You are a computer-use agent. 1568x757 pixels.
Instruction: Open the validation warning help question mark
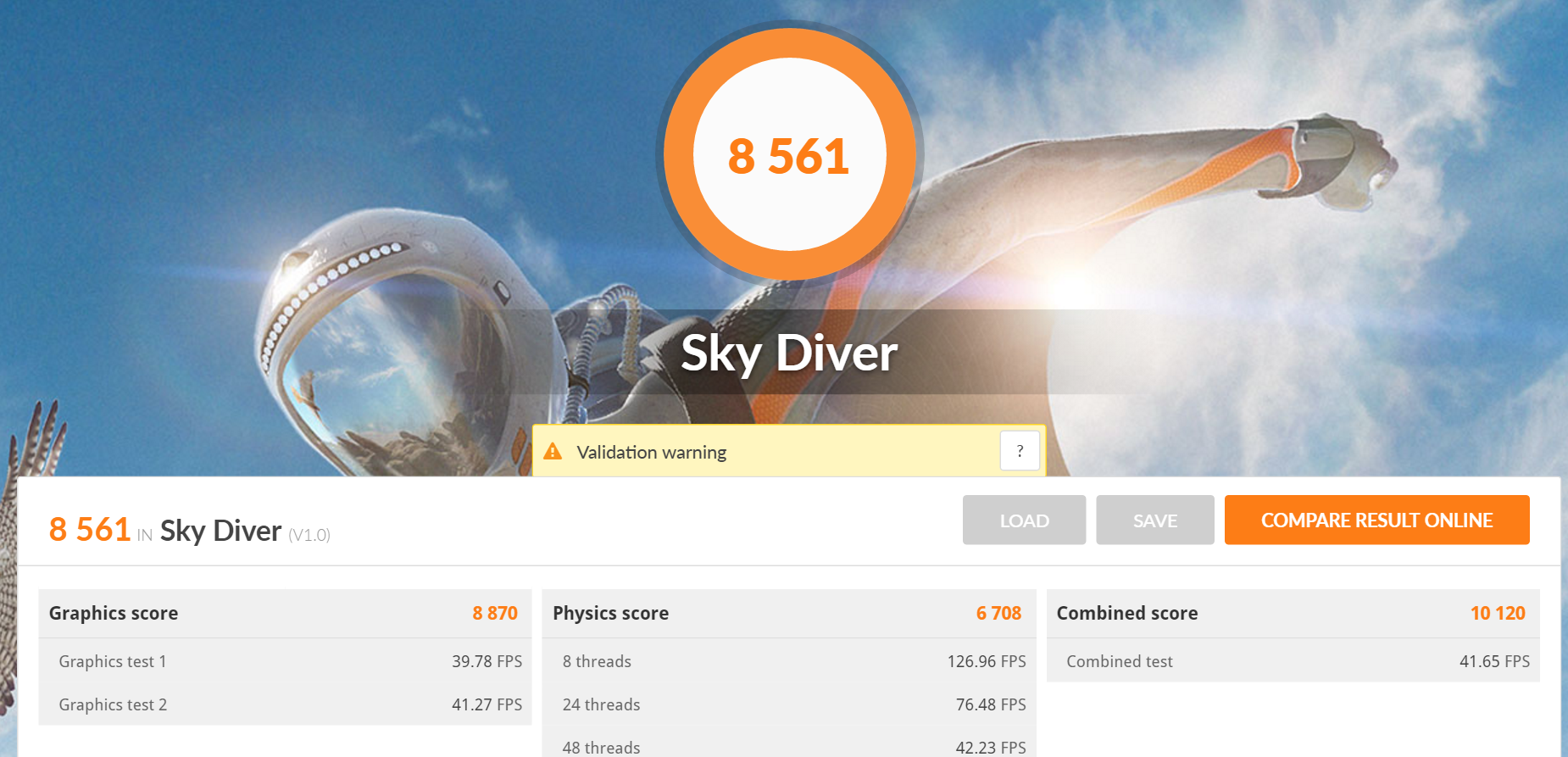coord(1020,451)
